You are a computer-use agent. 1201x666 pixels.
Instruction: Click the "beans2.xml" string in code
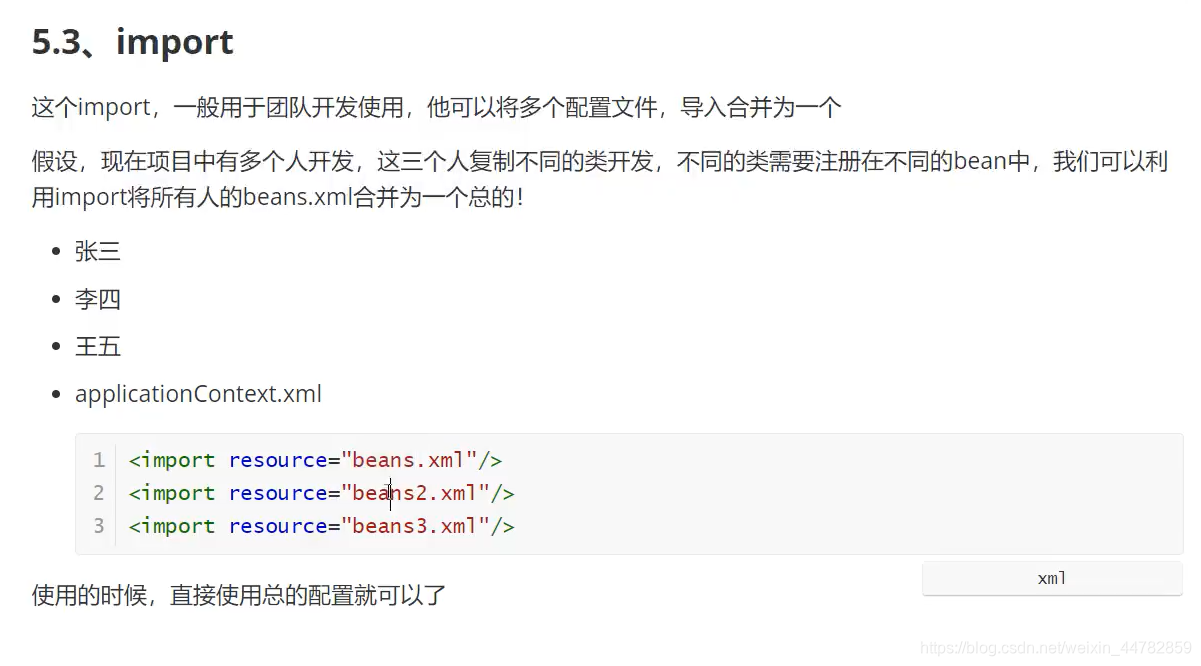415,493
